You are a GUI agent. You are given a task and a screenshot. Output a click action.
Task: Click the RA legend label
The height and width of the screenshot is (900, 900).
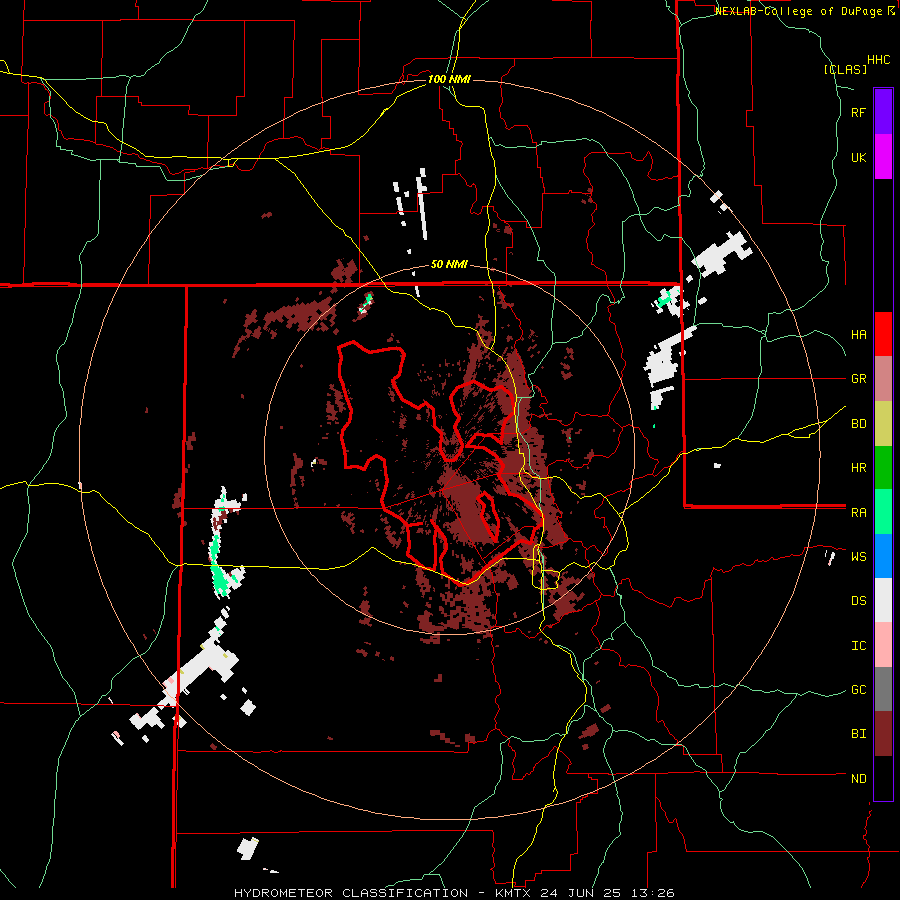click(858, 513)
